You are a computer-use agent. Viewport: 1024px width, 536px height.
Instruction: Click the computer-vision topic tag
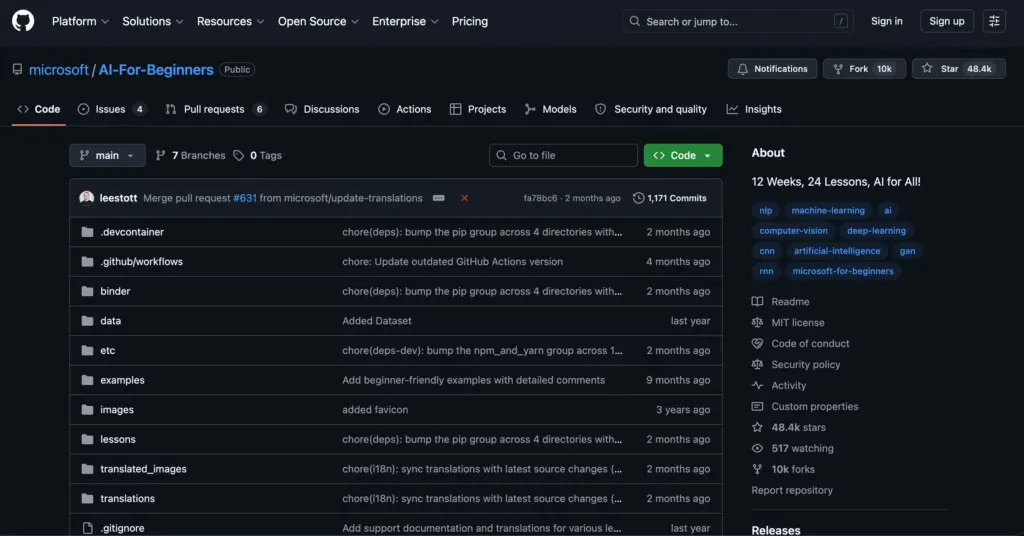pyautogui.click(x=793, y=230)
